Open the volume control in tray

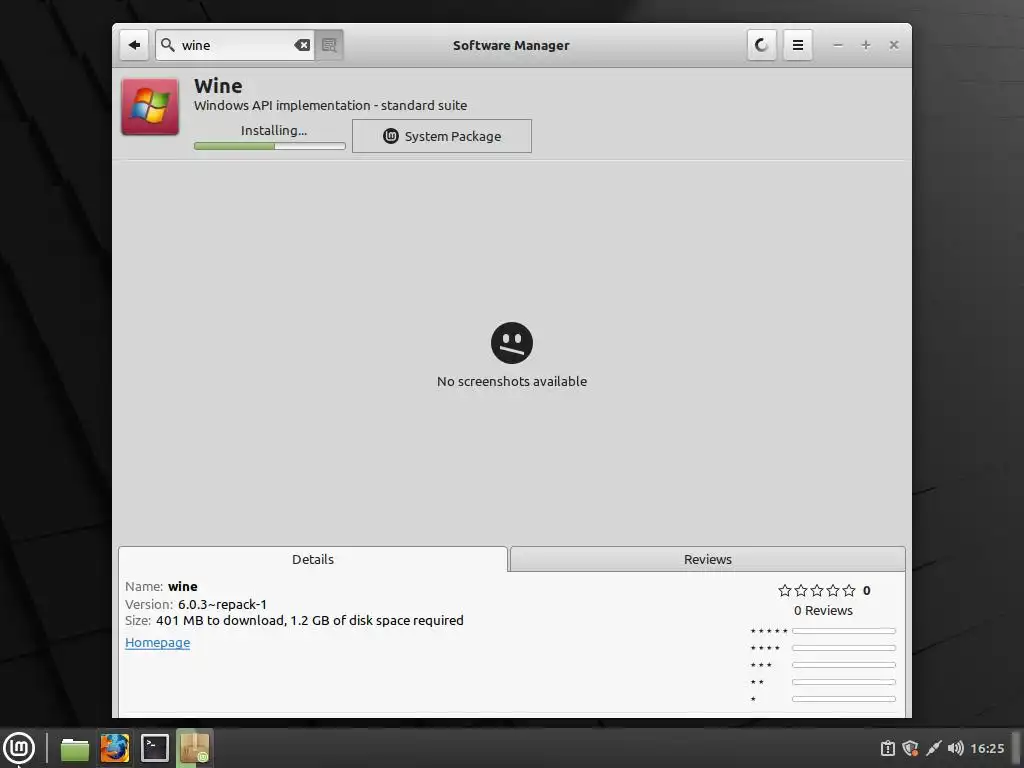coord(955,748)
